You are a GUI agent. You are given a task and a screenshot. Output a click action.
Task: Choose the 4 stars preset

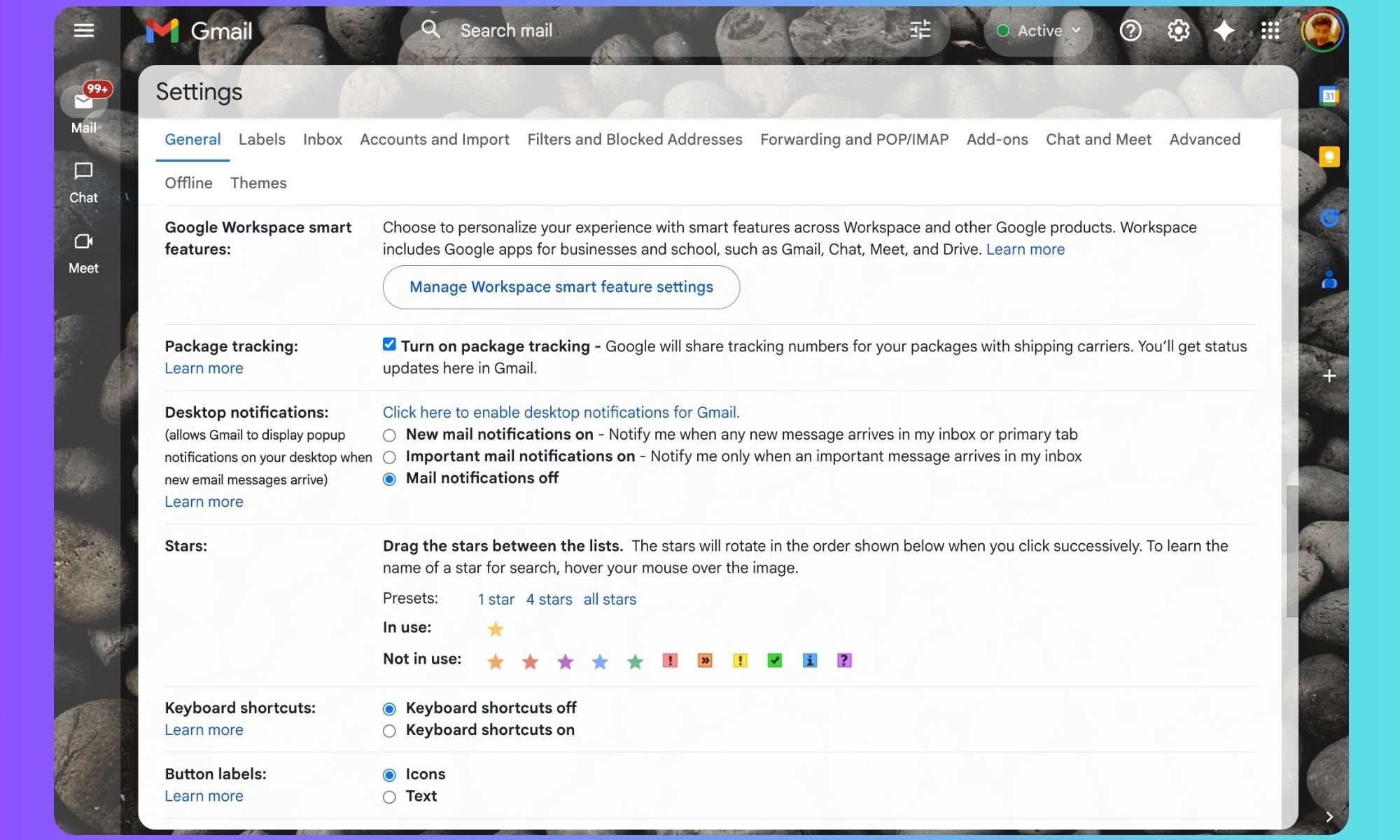point(549,599)
